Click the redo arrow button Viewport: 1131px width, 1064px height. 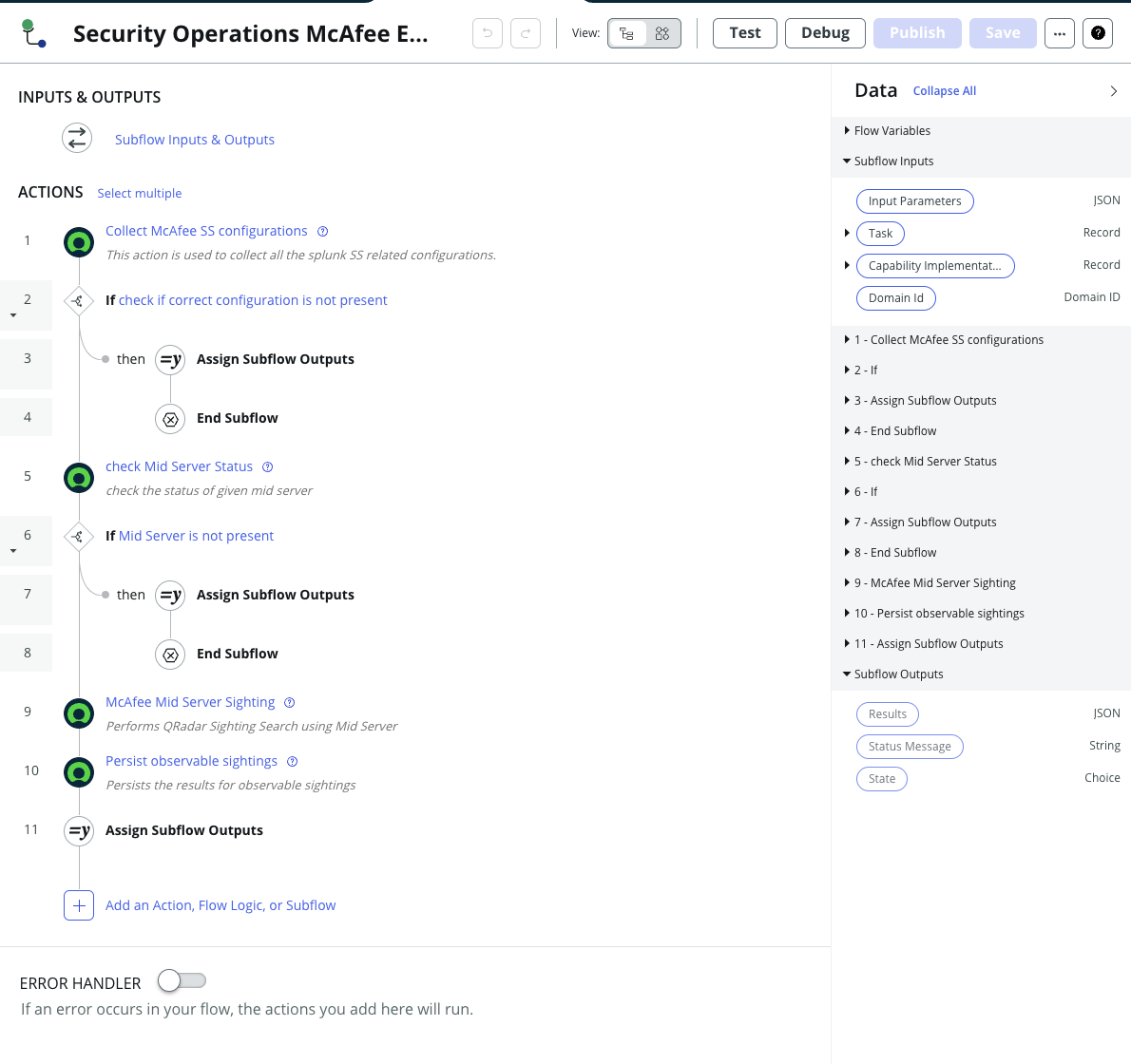click(x=526, y=33)
